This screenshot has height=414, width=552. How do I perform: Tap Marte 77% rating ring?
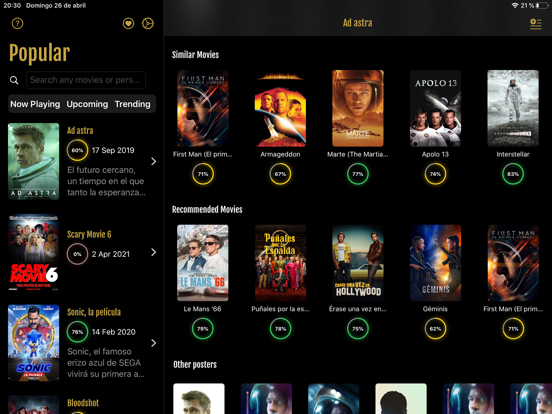pos(358,174)
